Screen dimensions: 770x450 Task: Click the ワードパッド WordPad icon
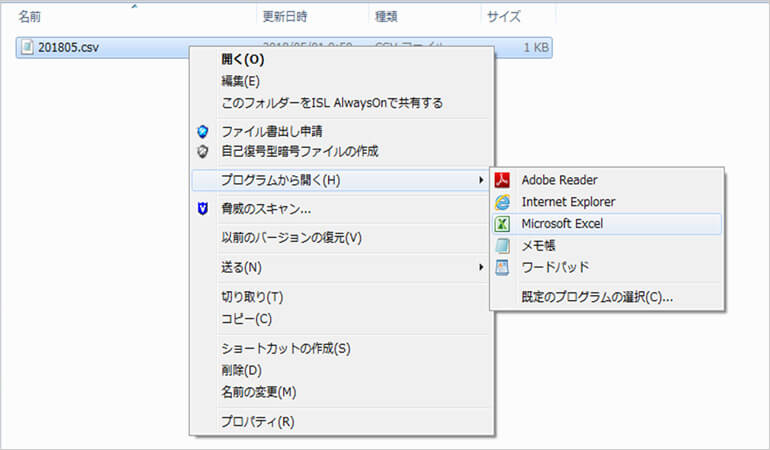(503, 267)
